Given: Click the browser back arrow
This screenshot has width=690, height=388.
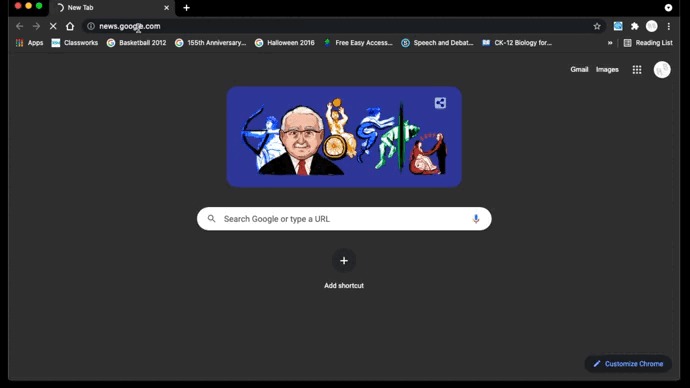Looking at the screenshot, I should (19, 26).
